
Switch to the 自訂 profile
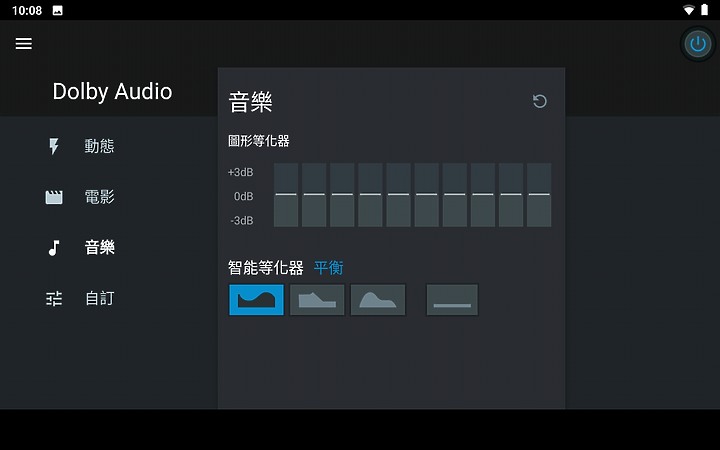tap(99, 299)
